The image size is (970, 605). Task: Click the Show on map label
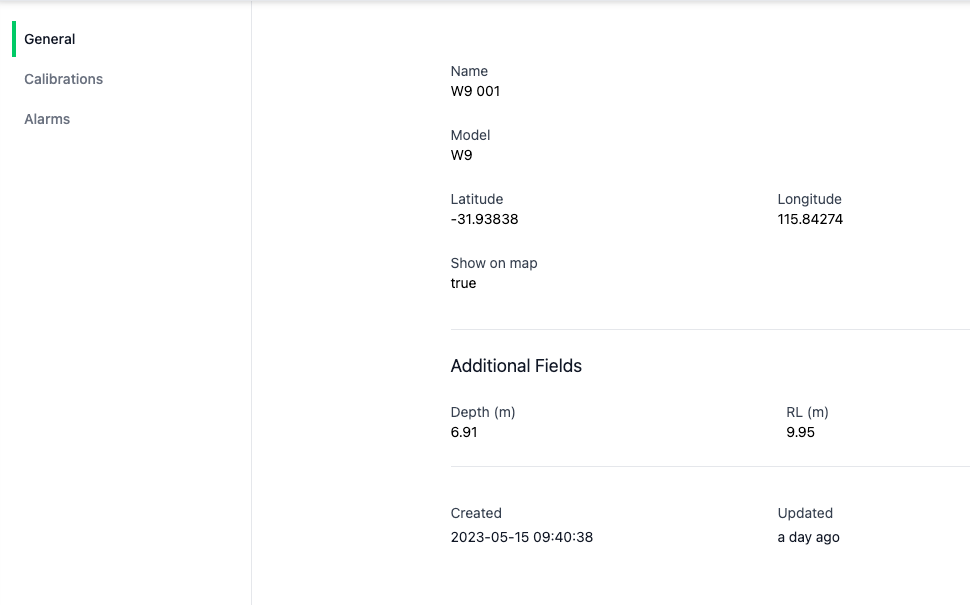[x=494, y=263]
